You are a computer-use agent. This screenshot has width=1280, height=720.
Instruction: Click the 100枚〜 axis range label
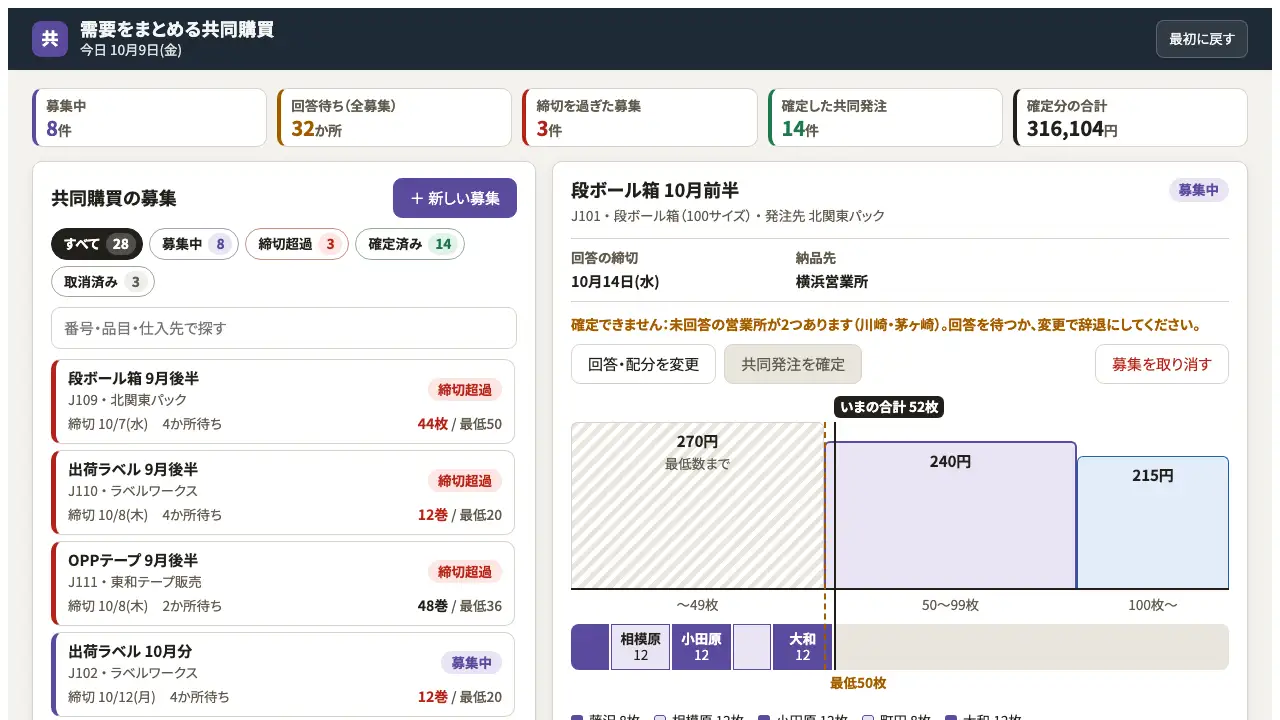click(x=1152, y=605)
